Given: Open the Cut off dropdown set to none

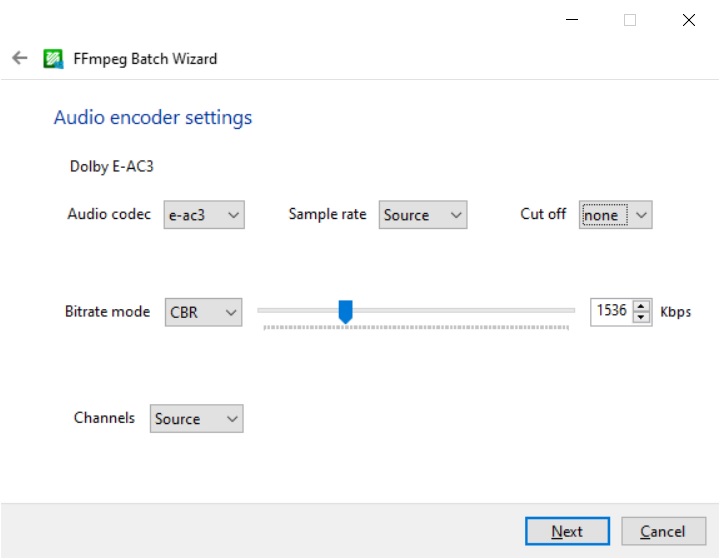Looking at the screenshot, I should 615,215.
